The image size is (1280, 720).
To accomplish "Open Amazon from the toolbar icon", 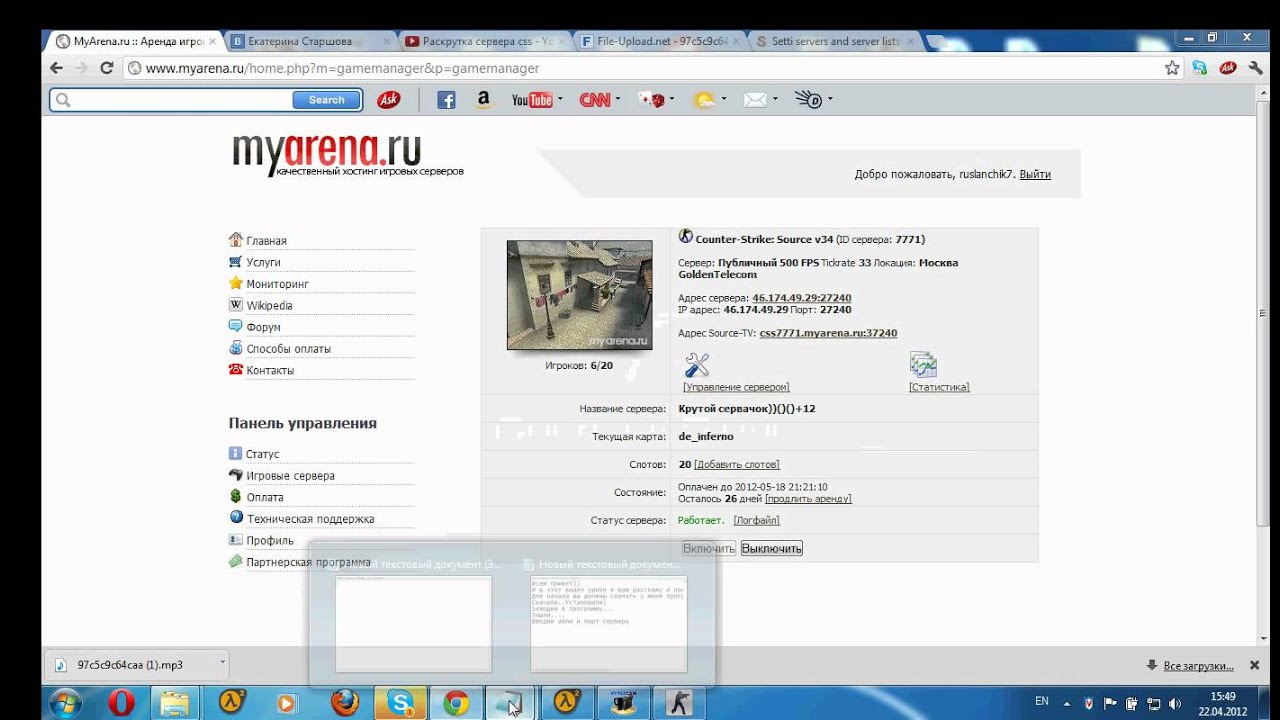I will point(484,99).
